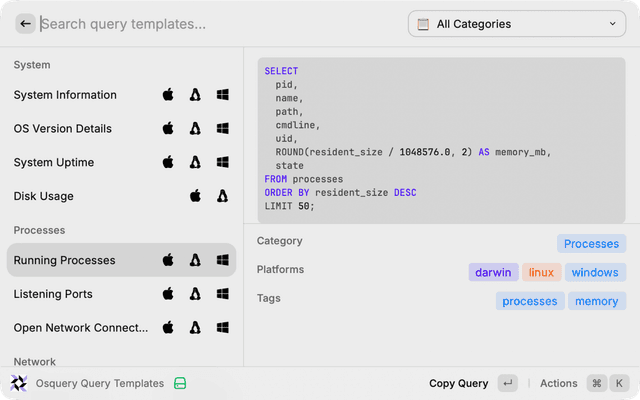The height and width of the screenshot is (400, 640).
Task: Open the All Categories dropdown
Action: (x=516, y=24)
